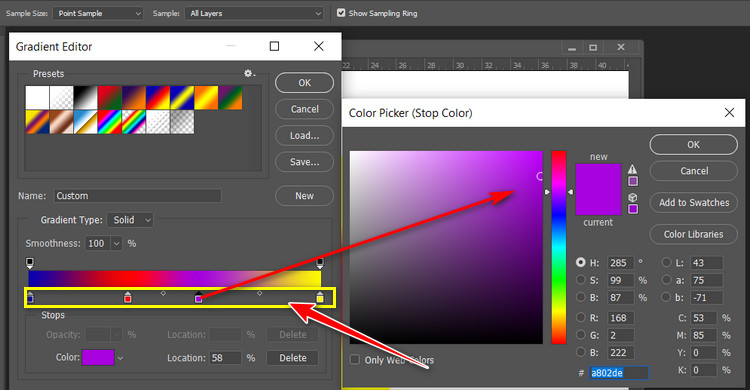
Task: Select the right opacity stop above gradient
Action: pos(320,263)
